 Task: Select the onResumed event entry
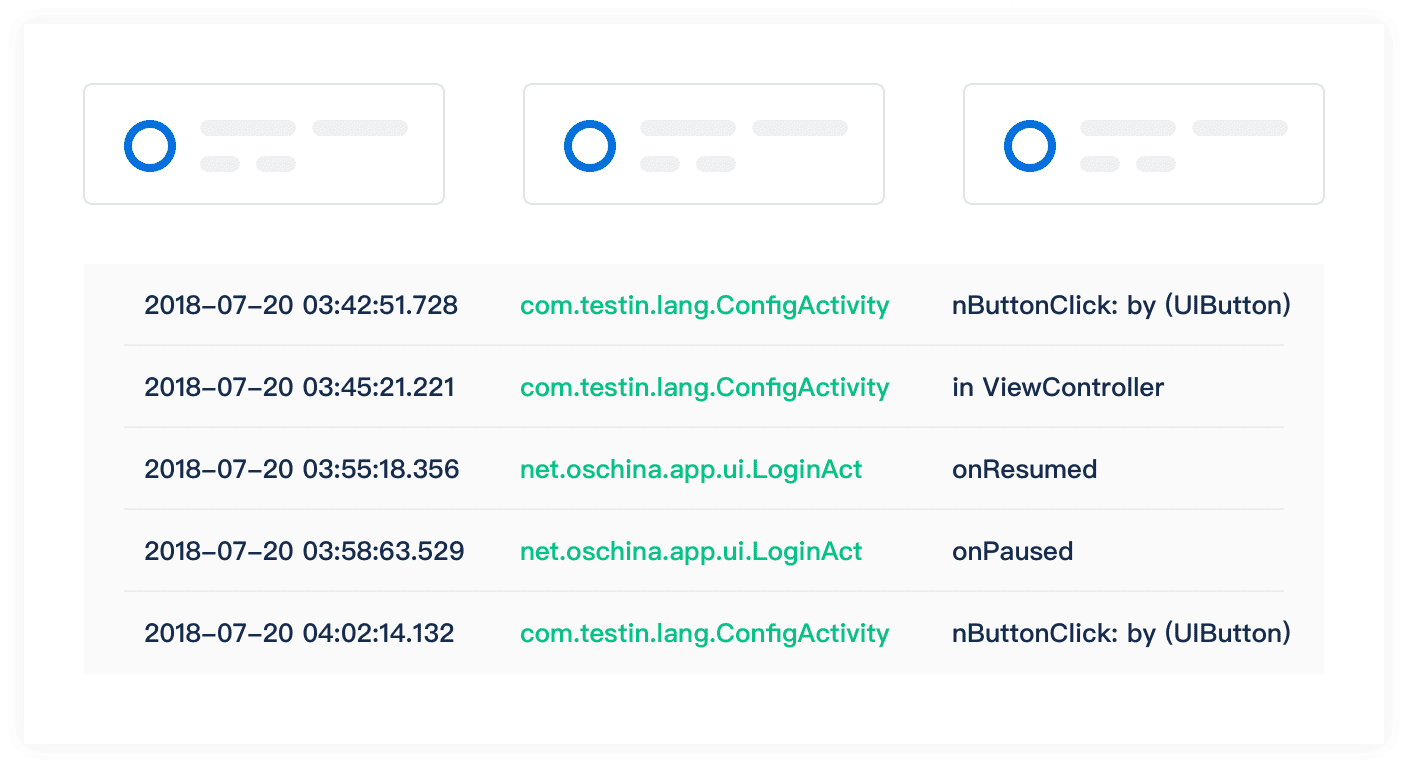point(1024,469)
